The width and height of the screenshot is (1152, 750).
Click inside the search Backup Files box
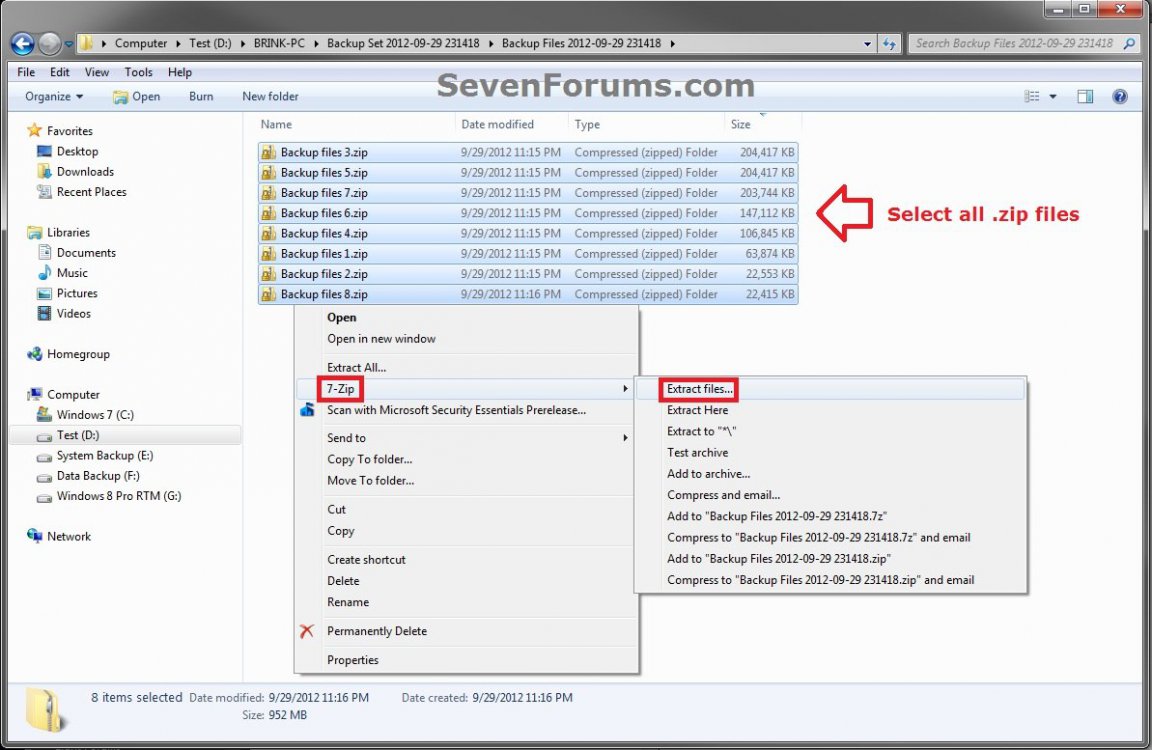pyautogui.click(x=1010, y=43)
